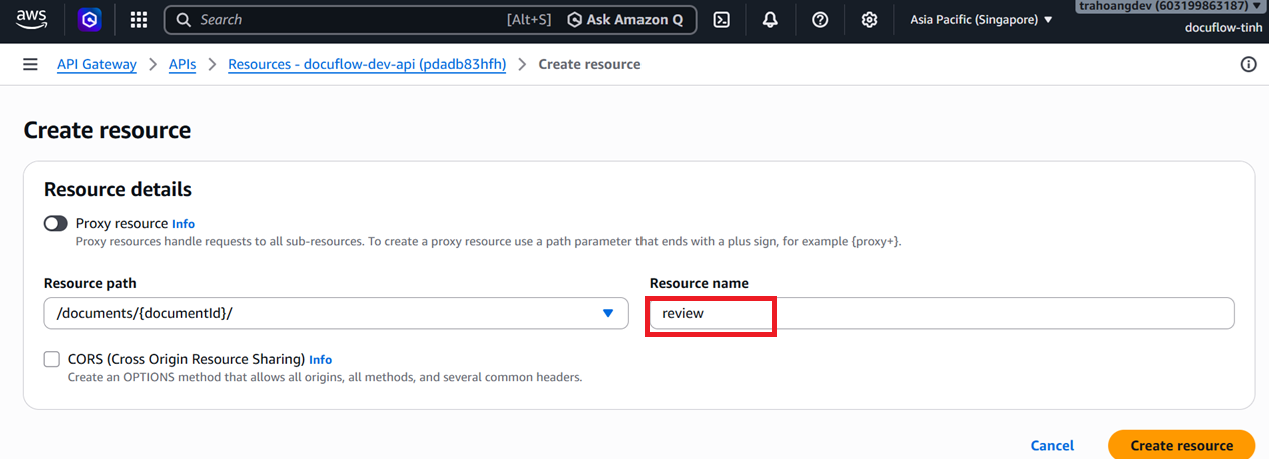1269x459 pixels.
Task: Open the hamburger side navigation menu
Action: (31, 64)
